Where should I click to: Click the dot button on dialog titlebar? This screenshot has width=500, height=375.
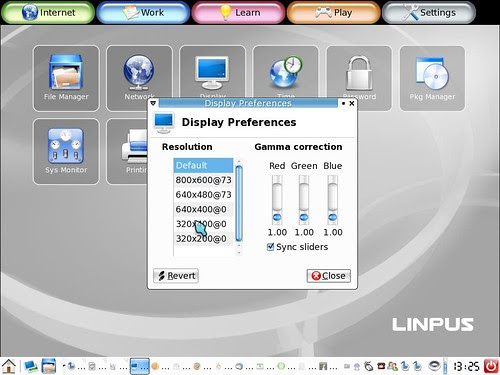tap(343, 103)
